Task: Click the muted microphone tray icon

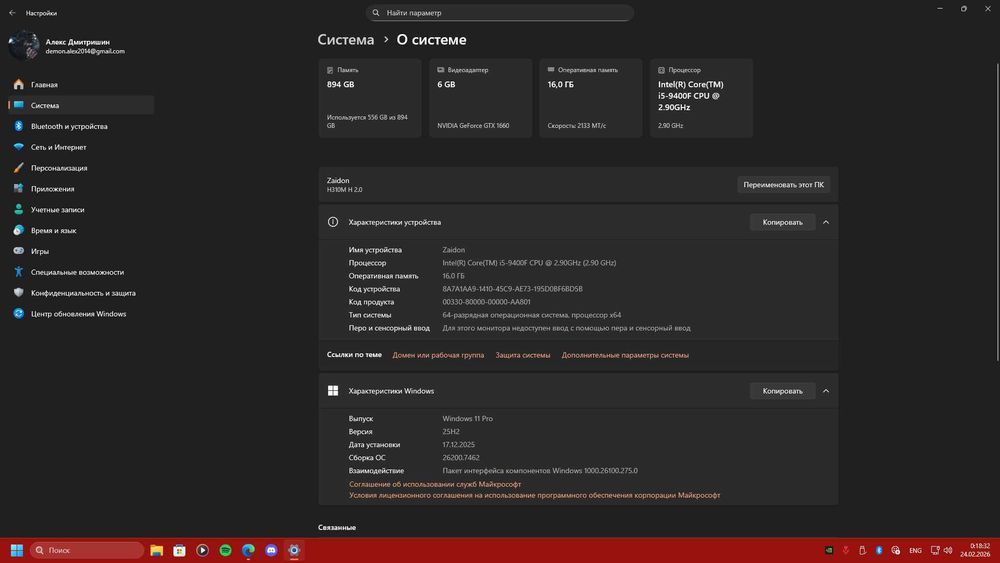Action: (x=846, y=550)
